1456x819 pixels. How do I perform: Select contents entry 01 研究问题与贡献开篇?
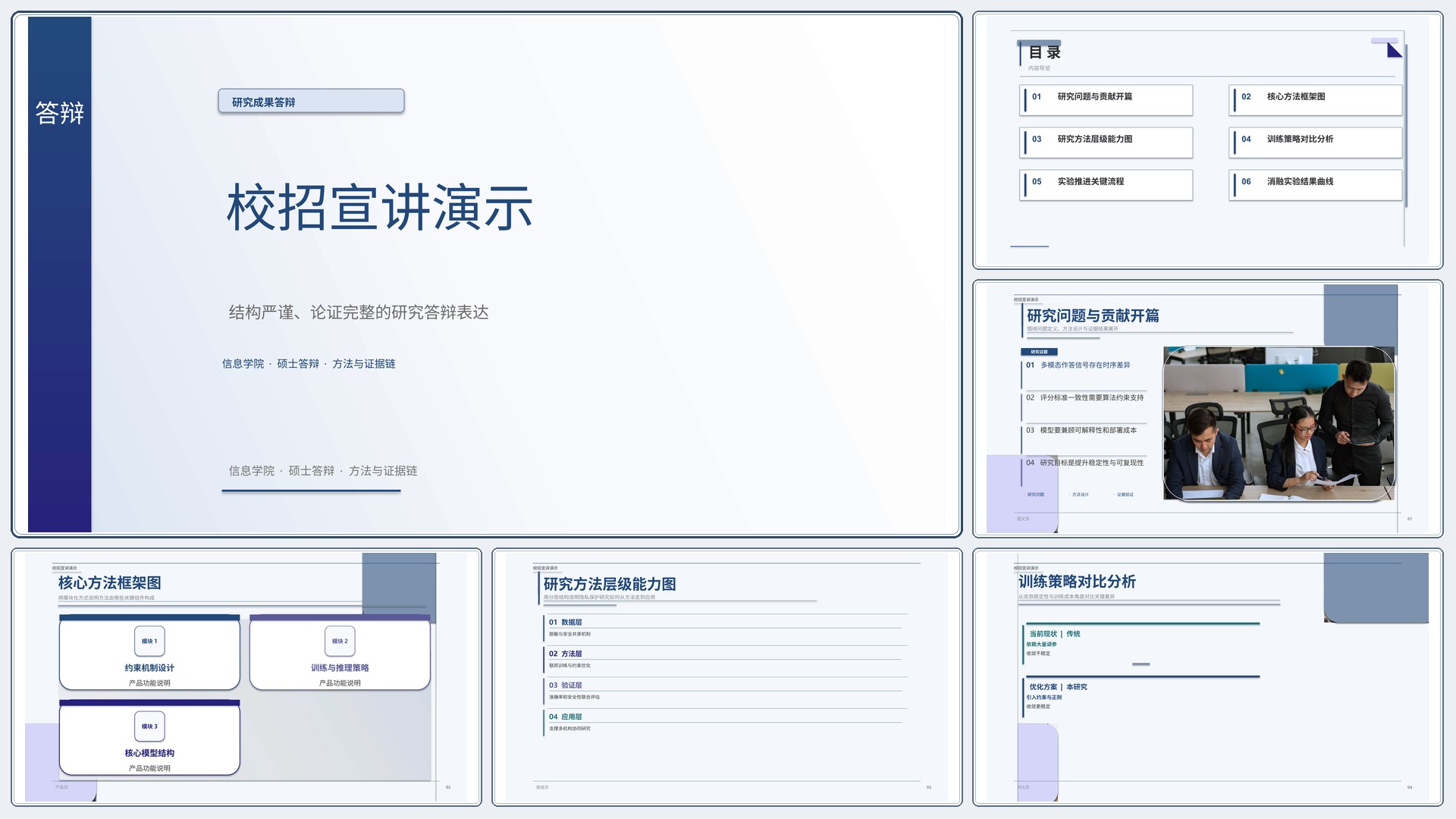[x=1106, y=100]
